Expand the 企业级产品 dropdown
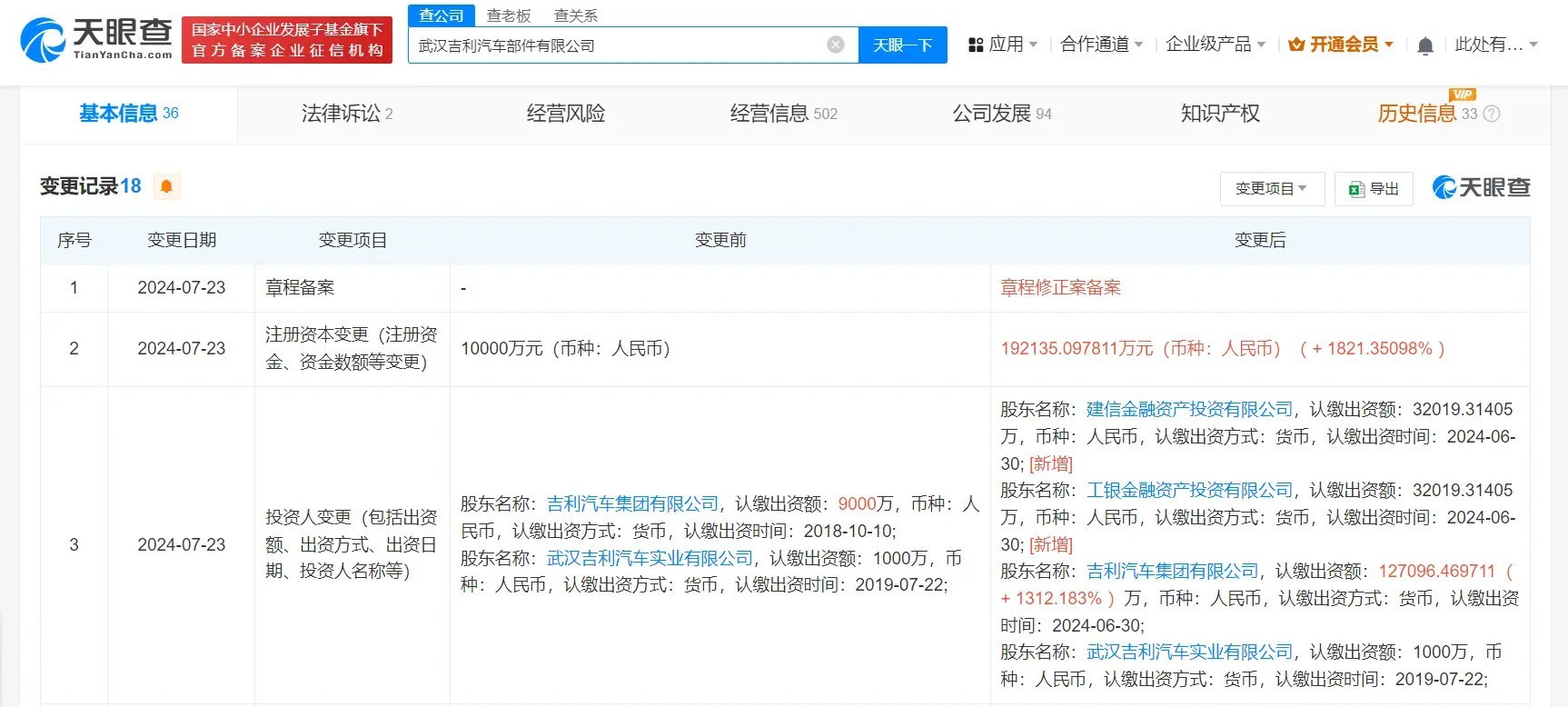The height and width of the screenshot is (707, 1568). [1215, 45]
